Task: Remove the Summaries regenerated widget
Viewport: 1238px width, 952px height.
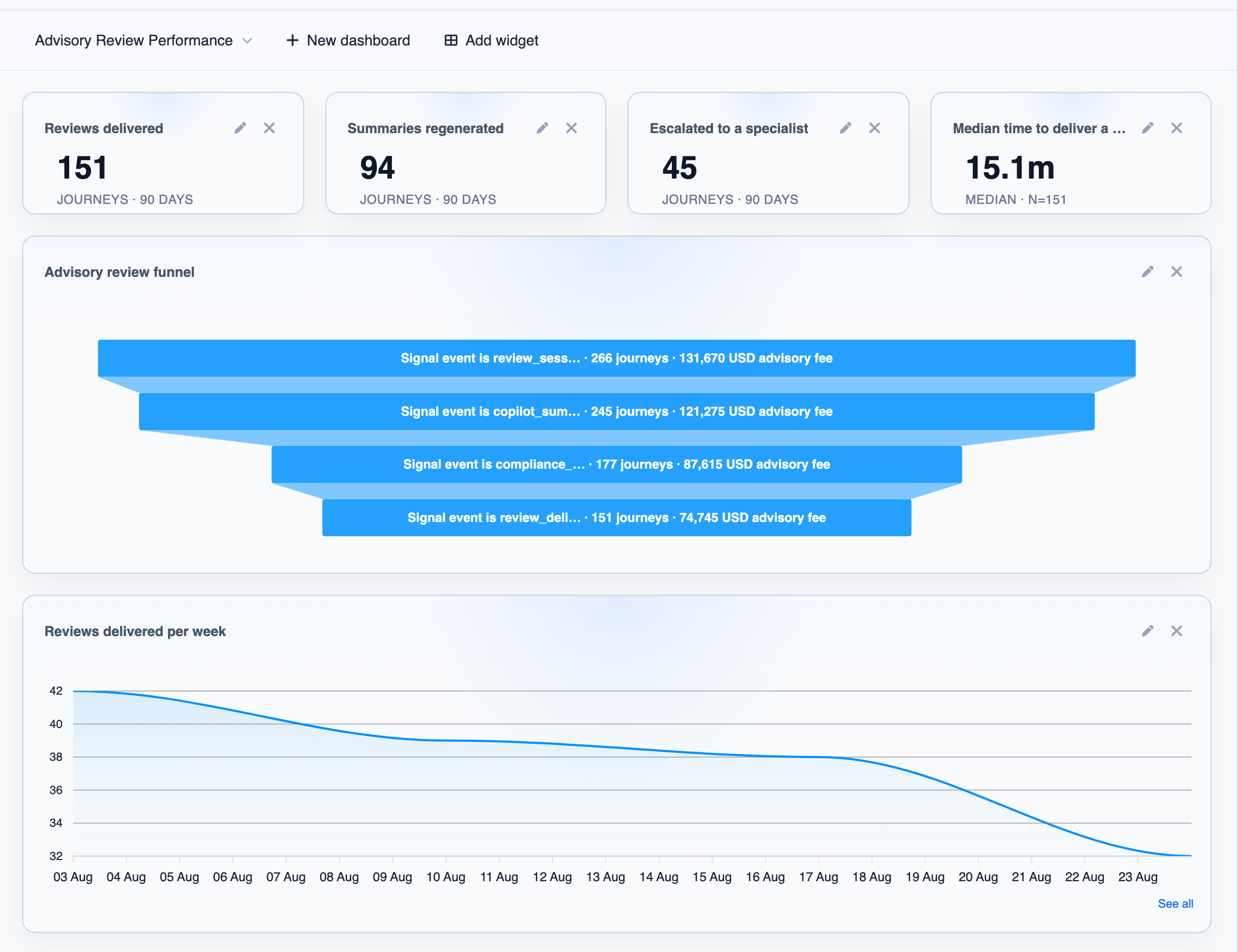Action: pyautogui.click(x=571, y=128)
